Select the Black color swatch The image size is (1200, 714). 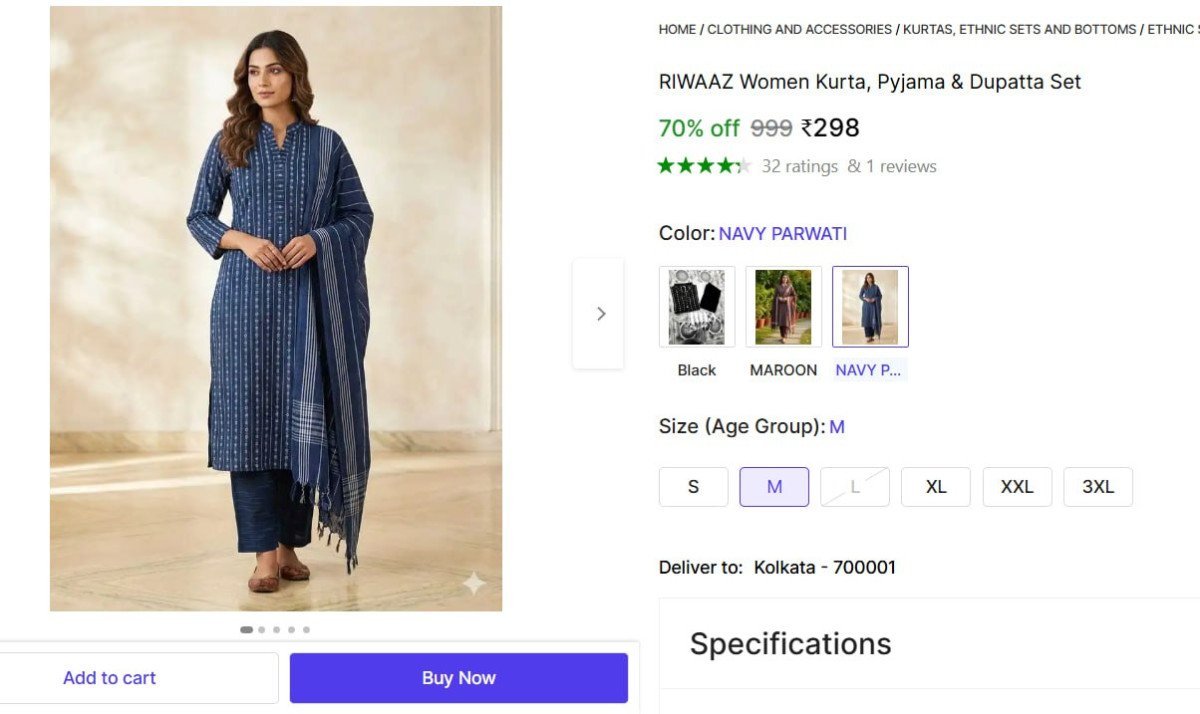(x=697, y=307)
